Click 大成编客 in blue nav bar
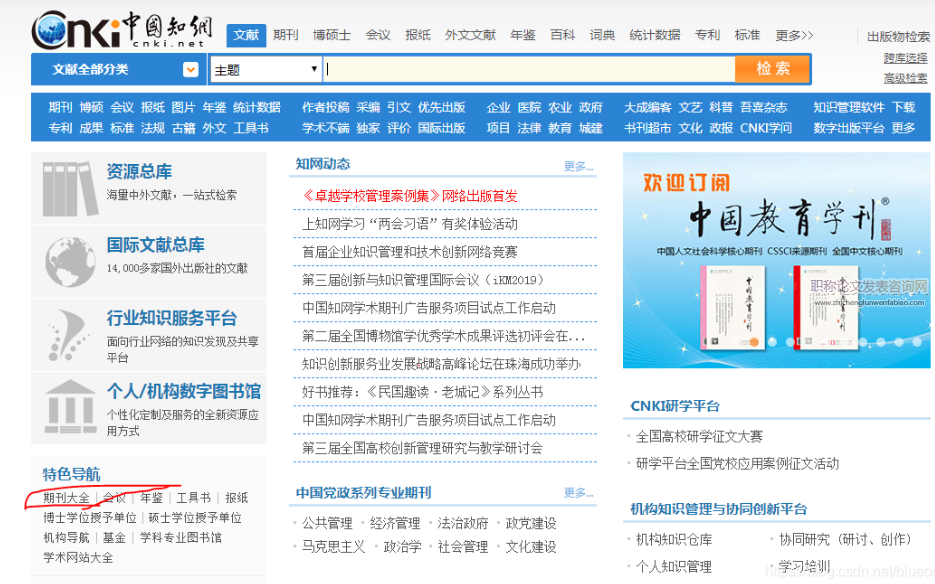 (x=648, y=107)
